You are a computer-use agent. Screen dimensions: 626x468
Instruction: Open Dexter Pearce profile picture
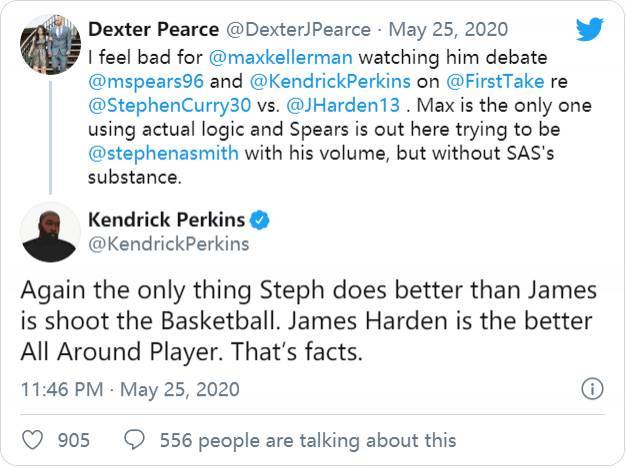(51, 45)
